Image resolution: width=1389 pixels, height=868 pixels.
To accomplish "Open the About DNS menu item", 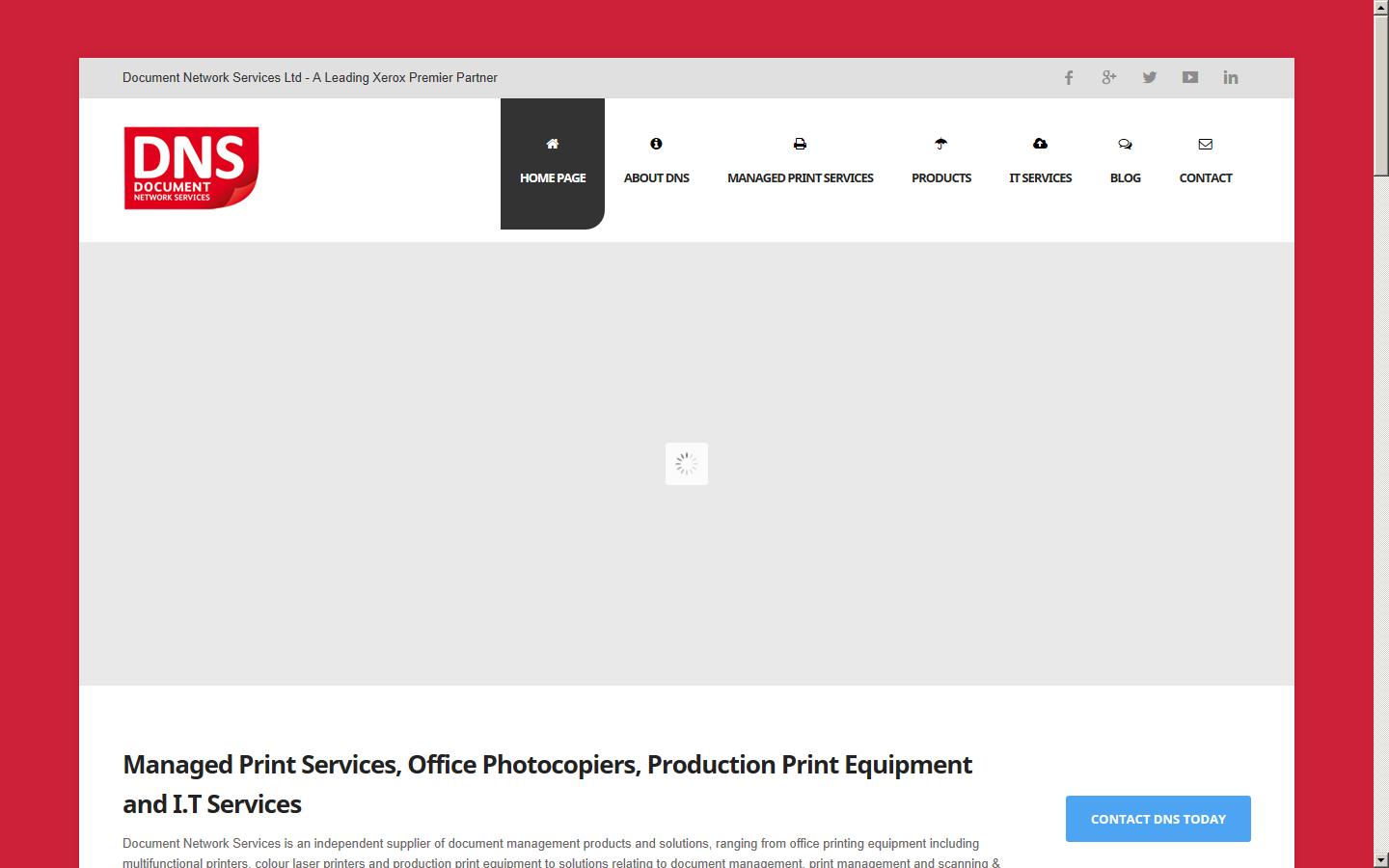I will 656,177.
